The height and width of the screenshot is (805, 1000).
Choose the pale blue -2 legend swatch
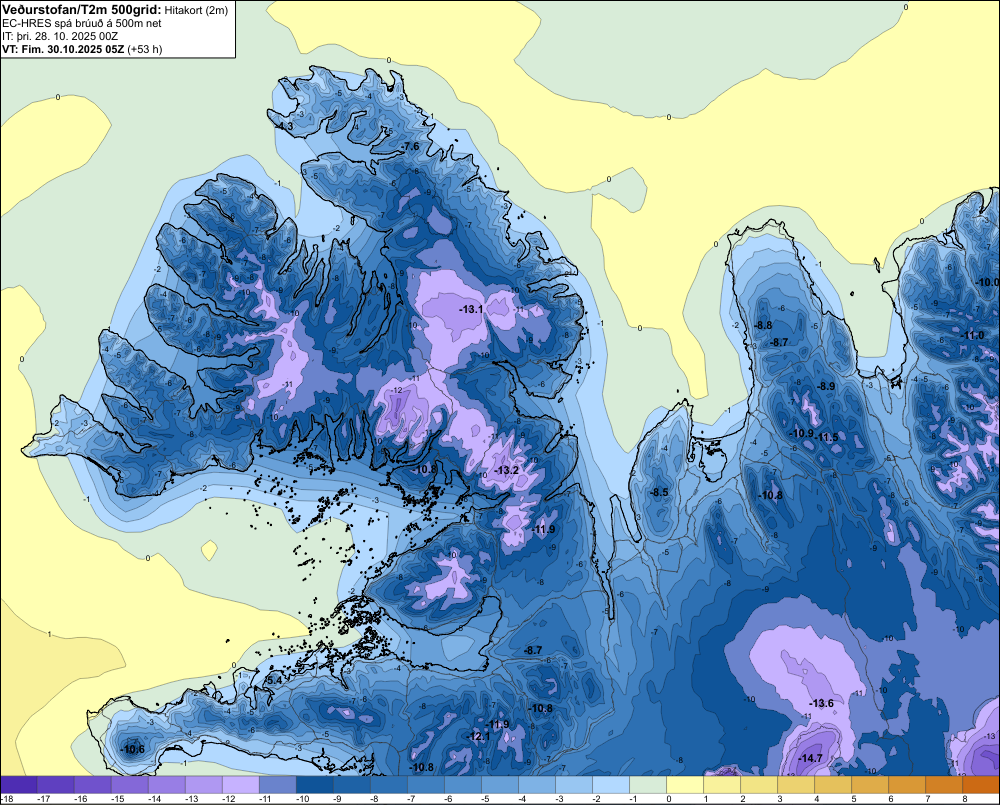(610, 784)
